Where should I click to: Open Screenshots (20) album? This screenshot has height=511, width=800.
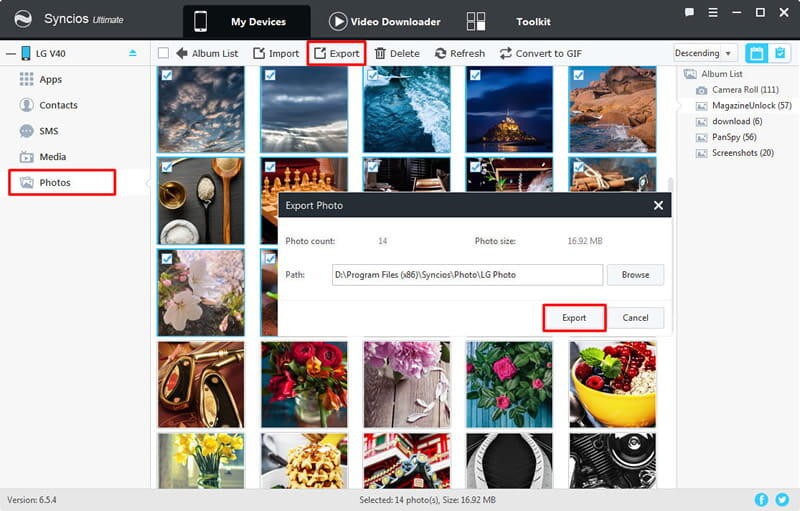pyautogui.click(x=735, y=153)
